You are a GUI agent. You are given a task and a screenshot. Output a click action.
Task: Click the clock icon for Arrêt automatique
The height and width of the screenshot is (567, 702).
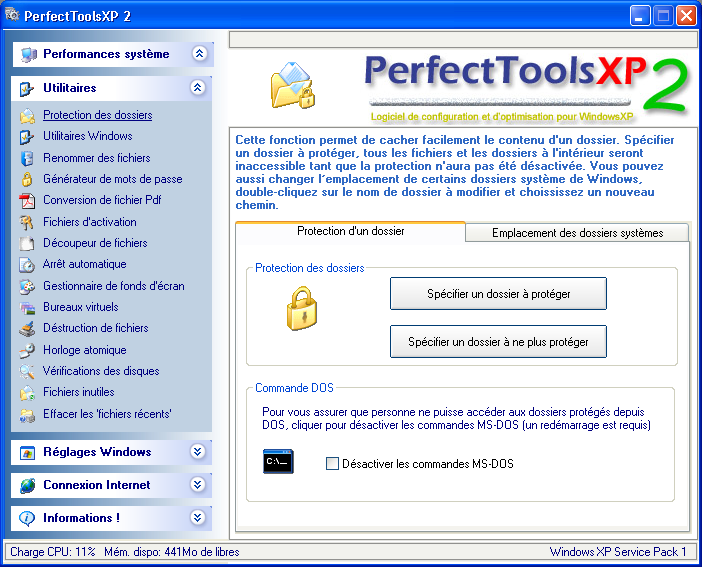[x=27, y=265]
